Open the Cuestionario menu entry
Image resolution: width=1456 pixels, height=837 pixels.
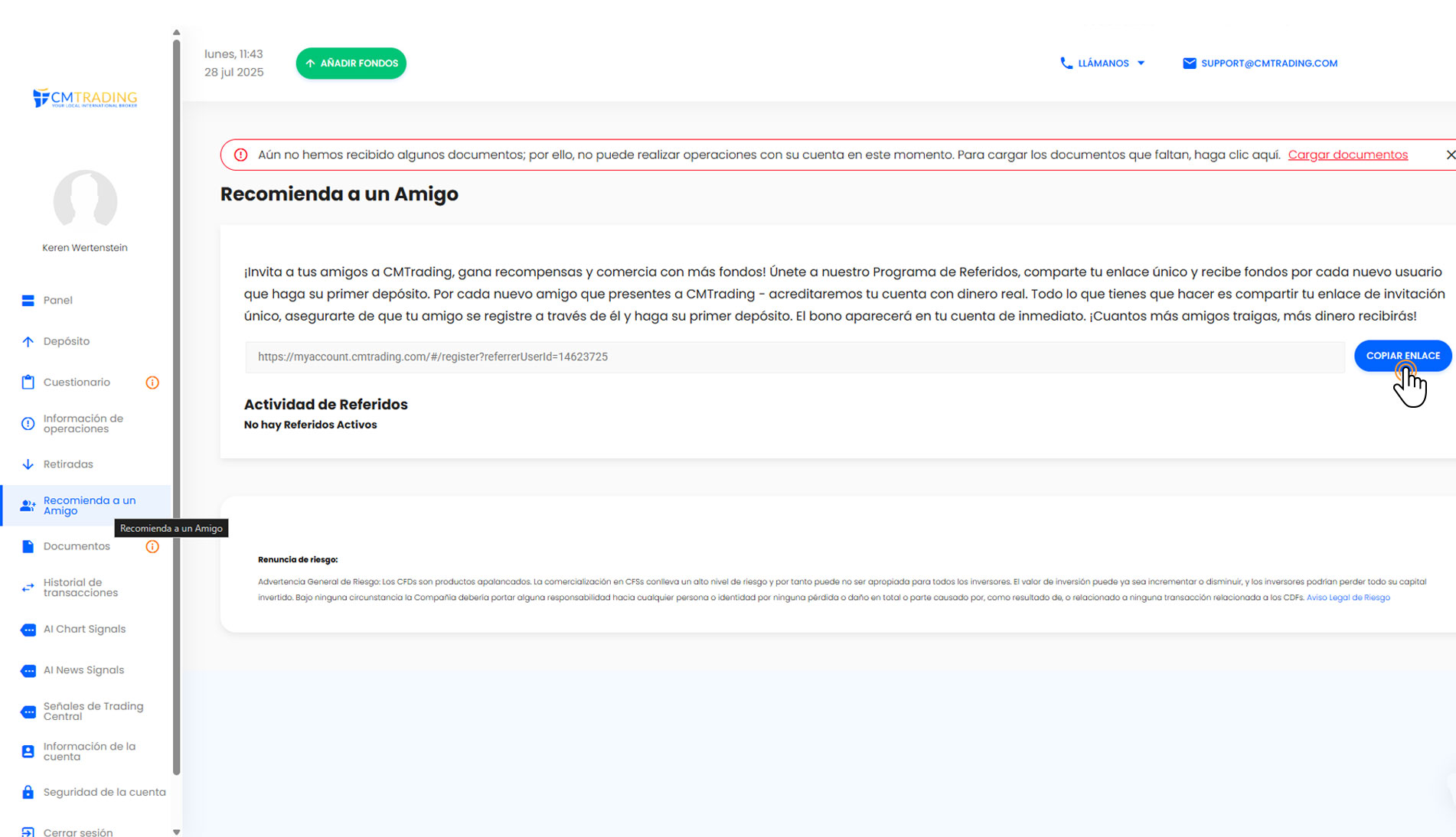click(87, 383)
